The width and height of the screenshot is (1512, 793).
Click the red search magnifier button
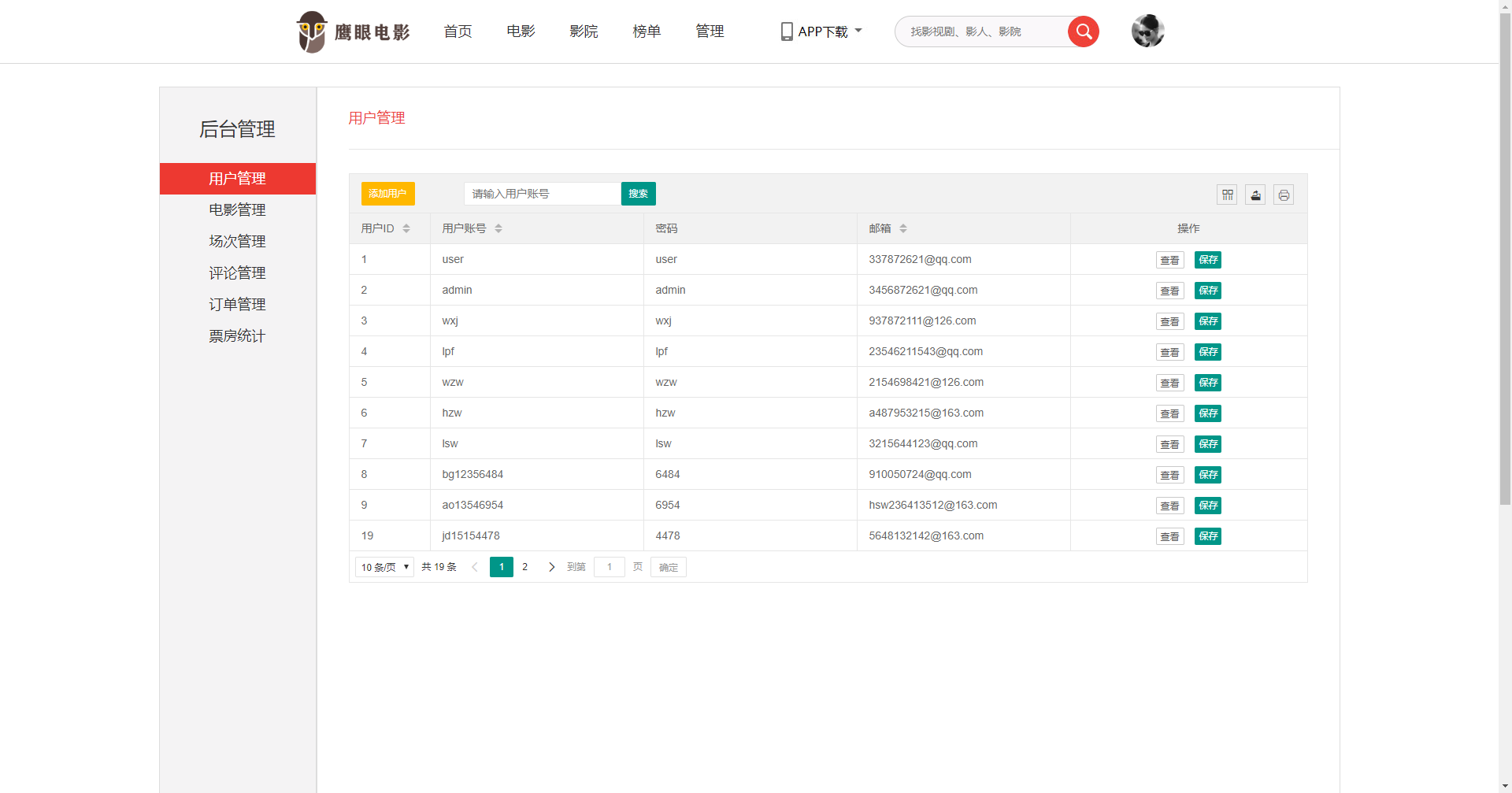coord(1084,31)
